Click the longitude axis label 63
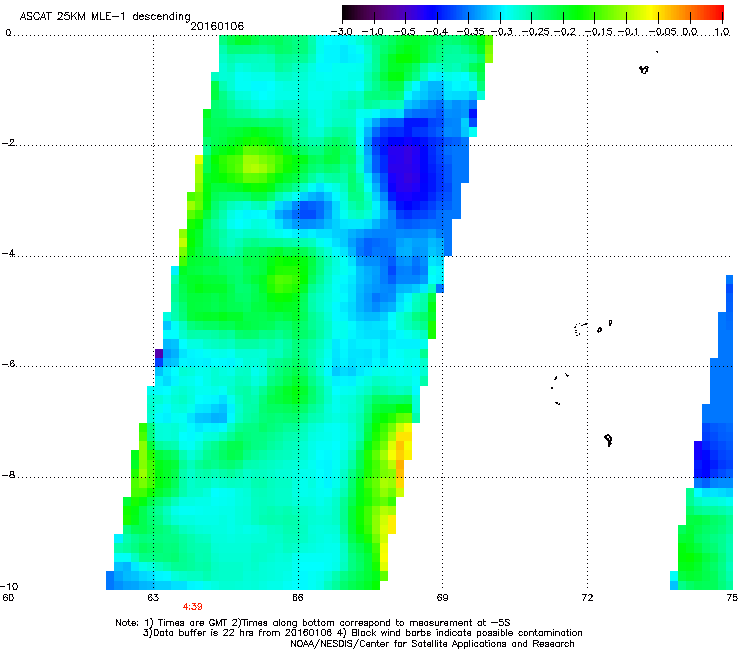Viewport: 740px width, 650px height. tap(153, 598)
